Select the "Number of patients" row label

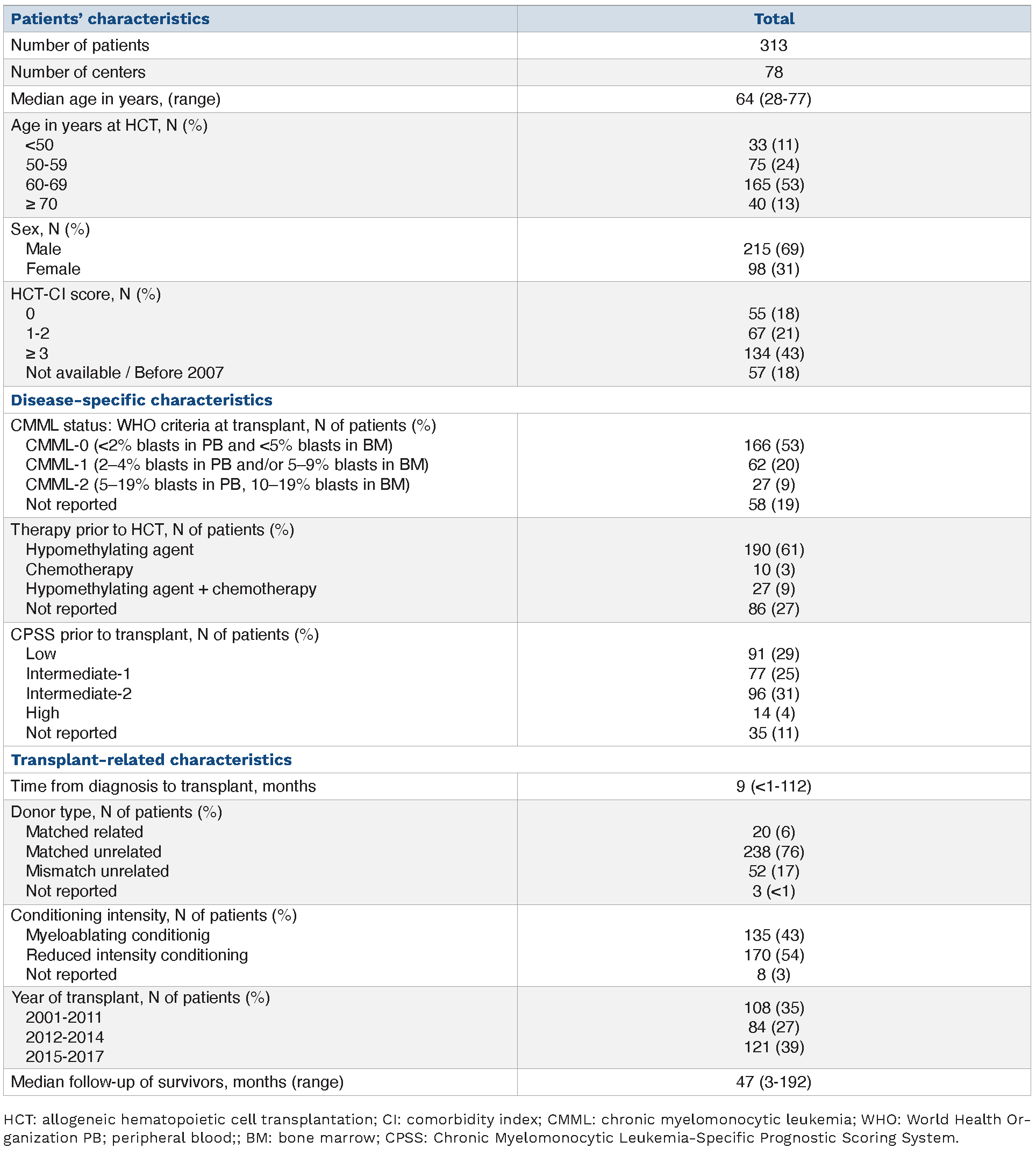point(80,46)
